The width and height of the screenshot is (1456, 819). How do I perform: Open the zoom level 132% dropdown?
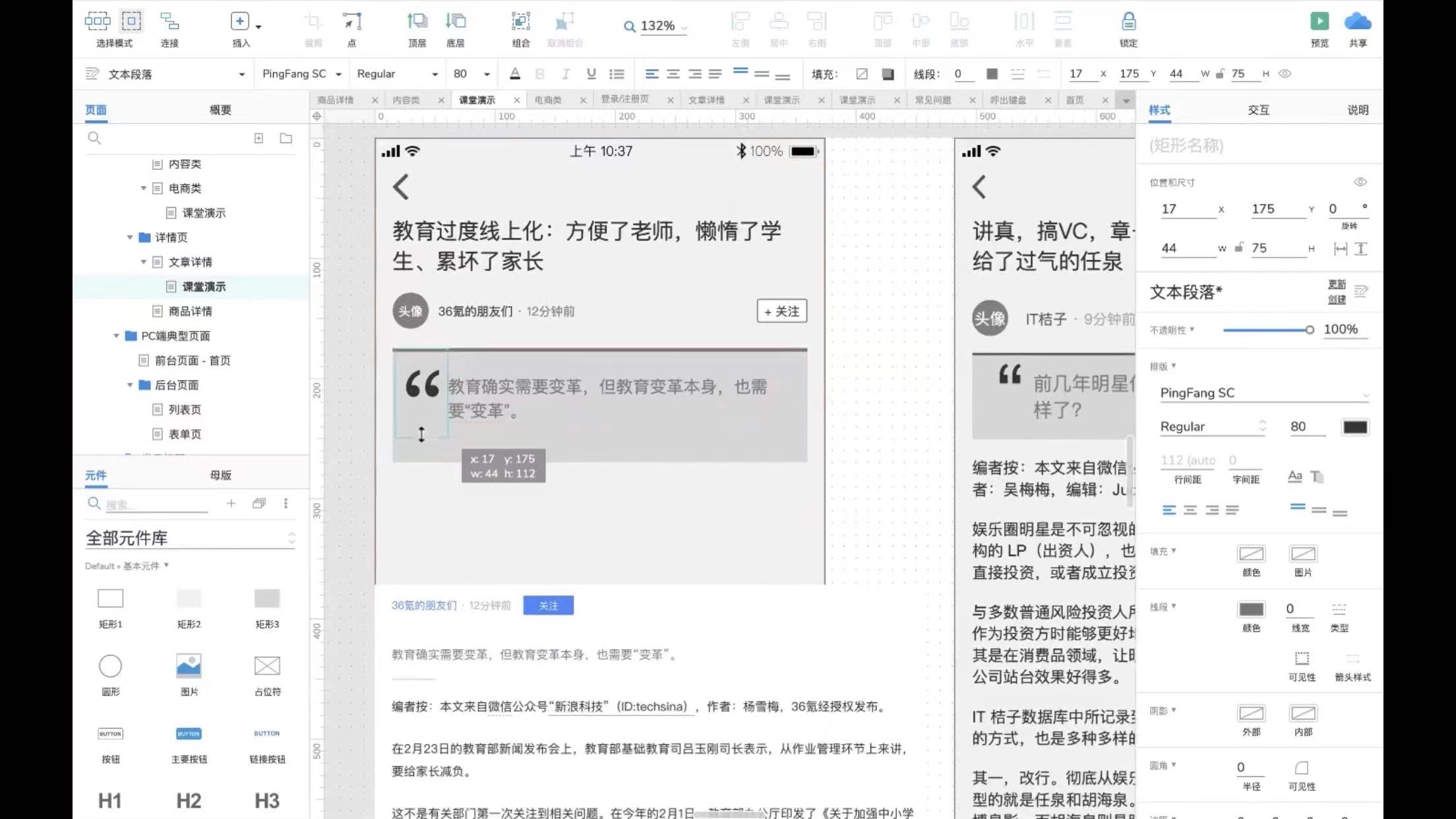pyautogui.click(x=662, y=26)
